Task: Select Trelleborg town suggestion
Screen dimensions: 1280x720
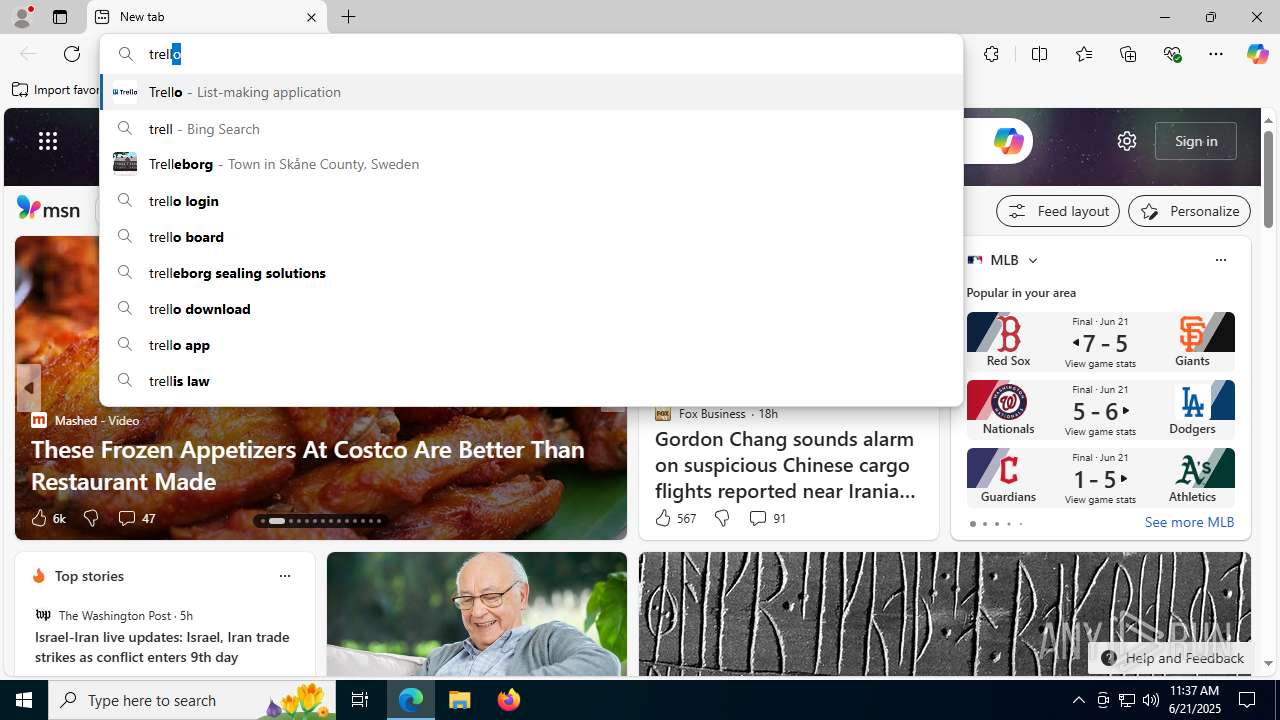Action: pyautogui.click(x=531, y=164)
